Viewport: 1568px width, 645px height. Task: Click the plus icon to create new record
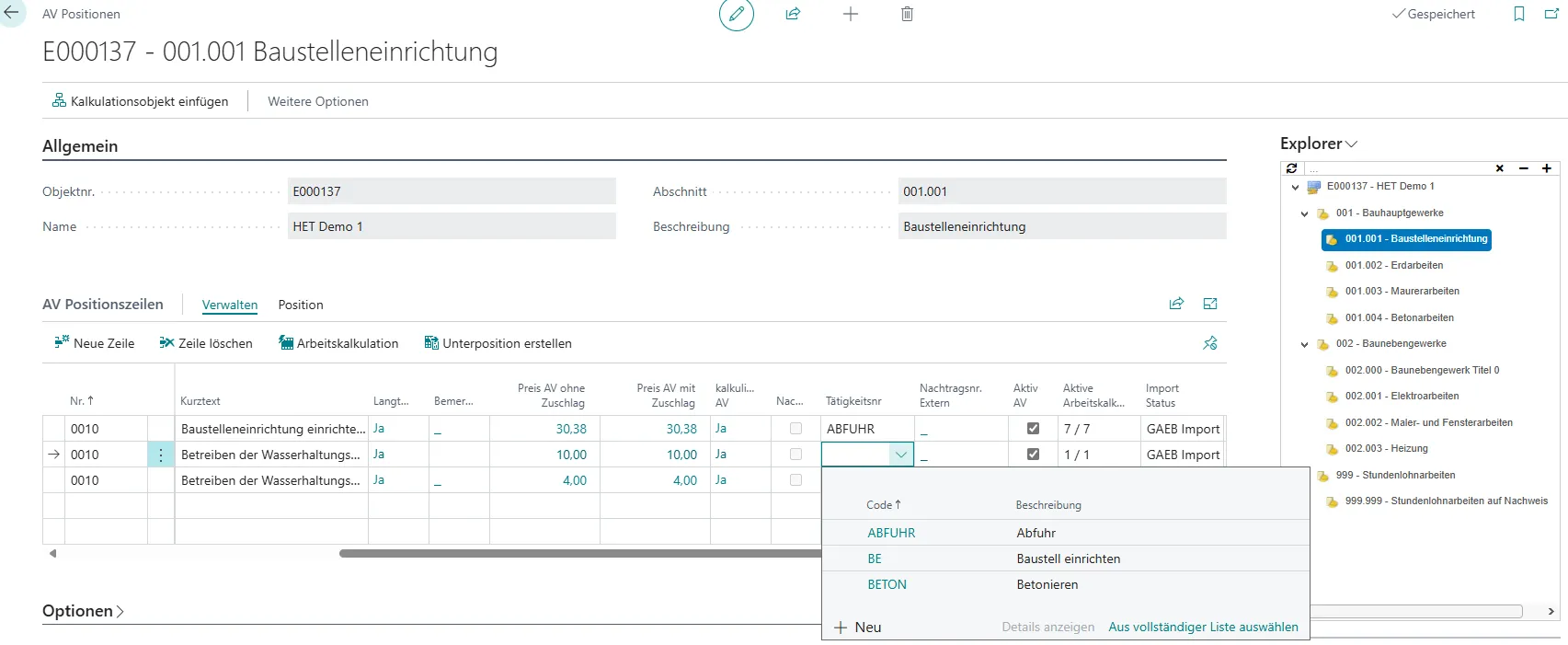pos(850,15)
